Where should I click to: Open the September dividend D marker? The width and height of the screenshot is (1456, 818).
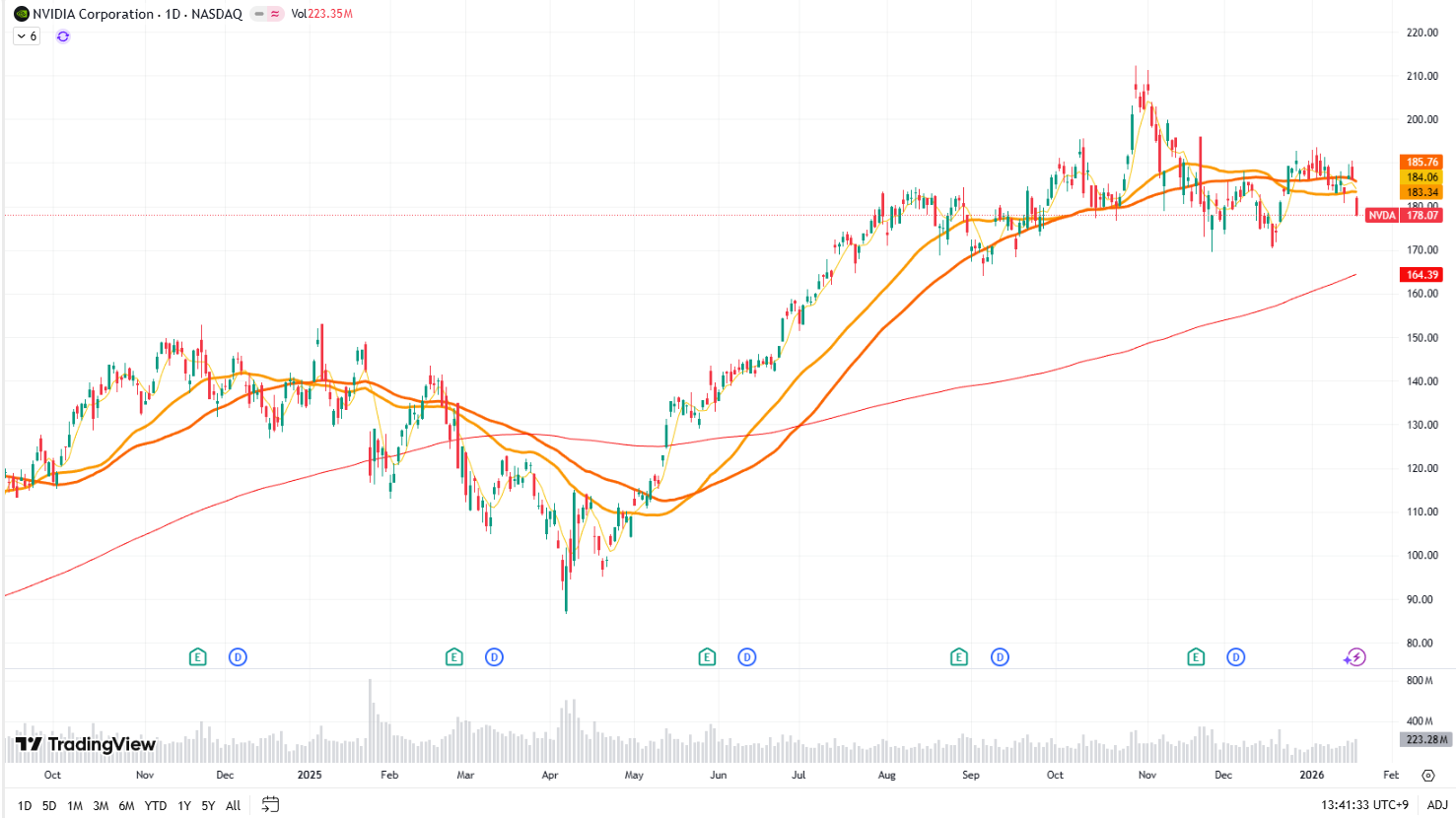[x=1000, y=656]
